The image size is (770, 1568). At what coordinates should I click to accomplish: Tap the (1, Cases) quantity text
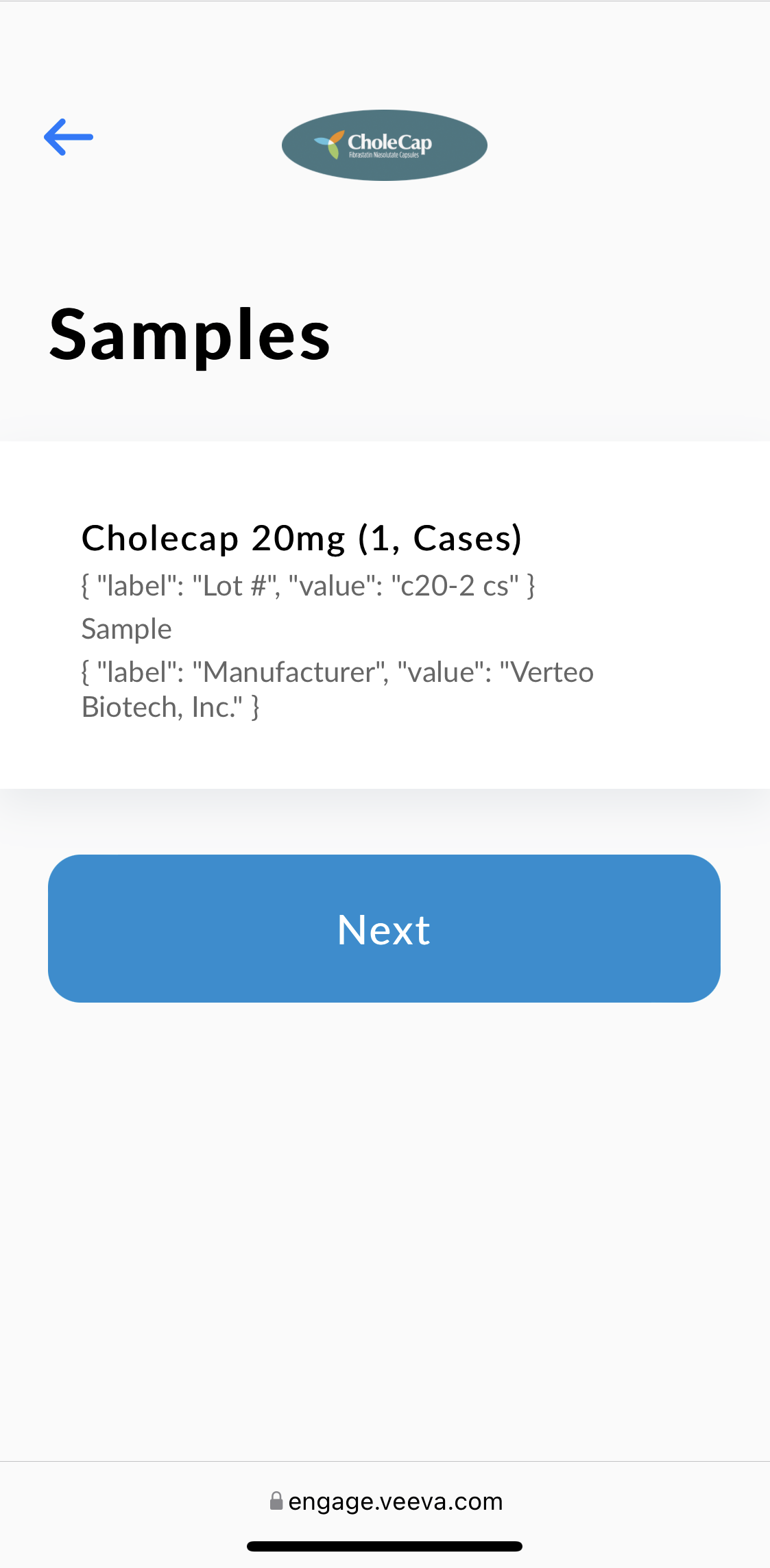tap(440, 538)
